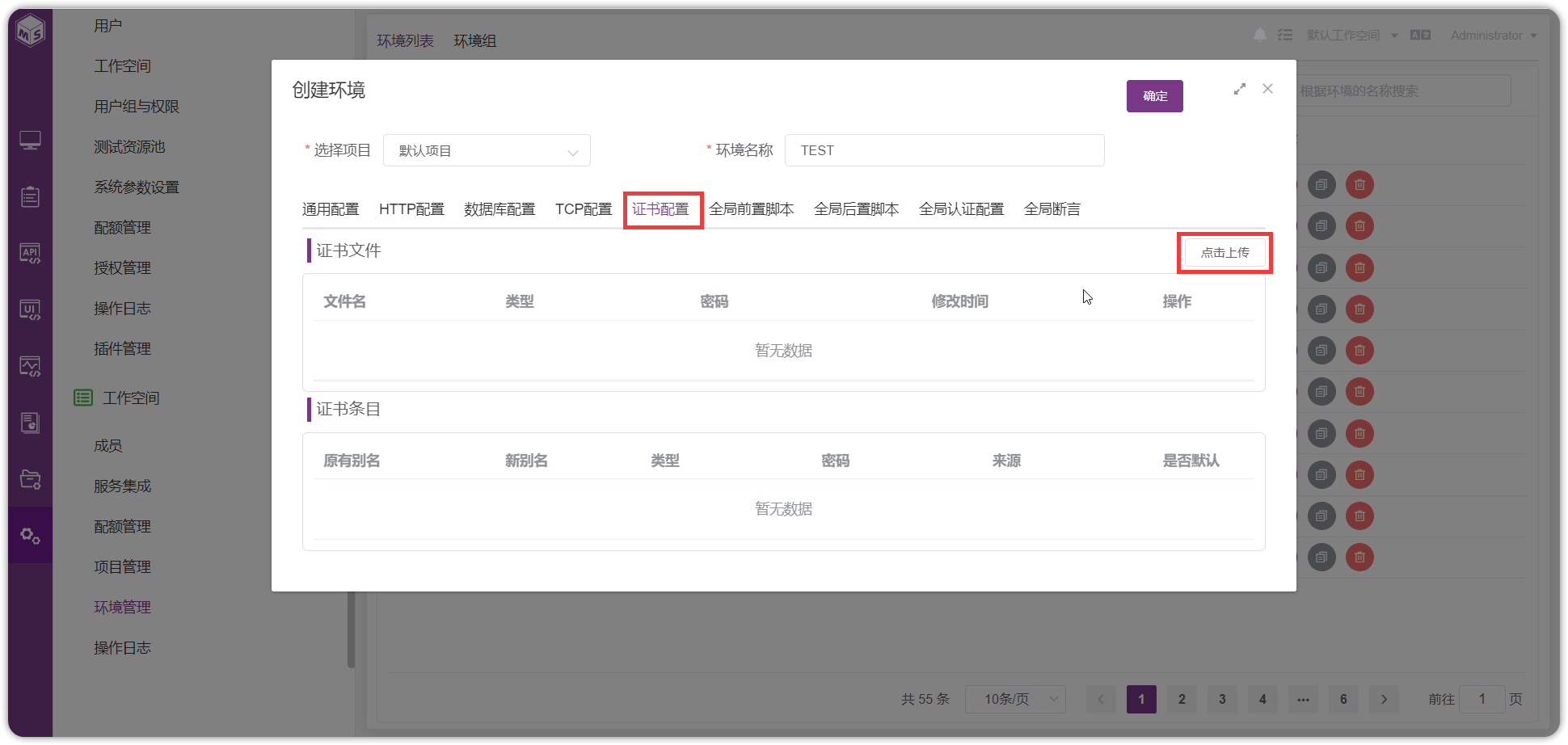The width and height of the screenshot is (1568, 745).
Task: Go to page 6 in pagination
Action: (1343, 699)
